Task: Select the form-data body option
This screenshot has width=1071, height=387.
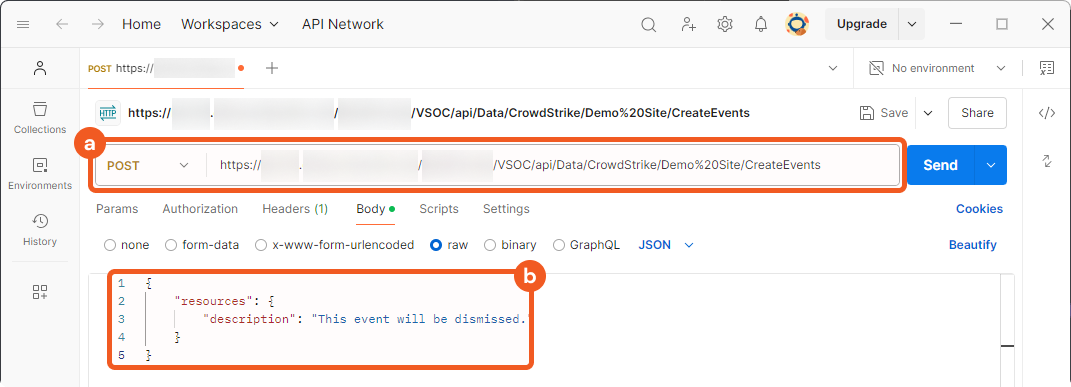Action: [202, 245]
